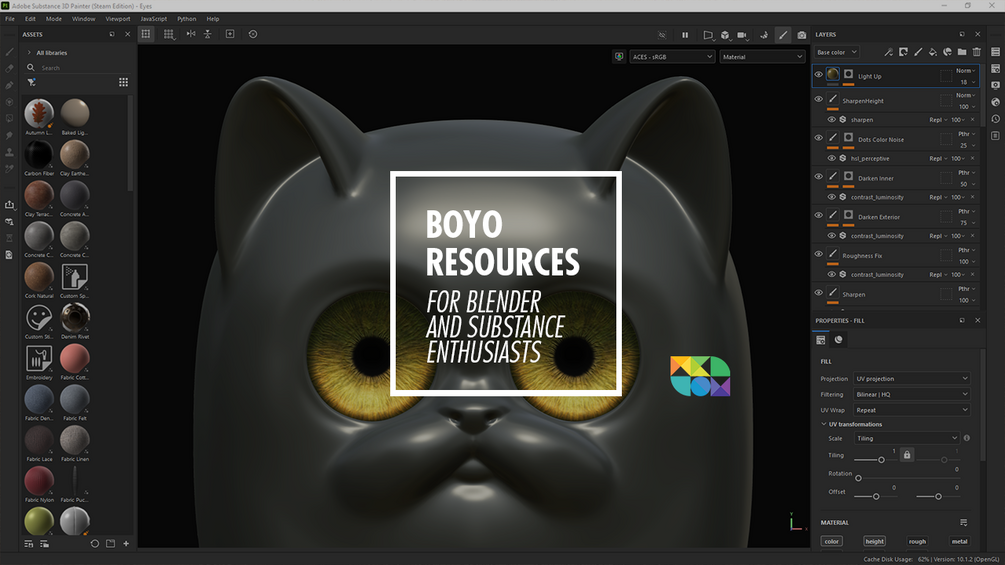The image size is (1005, 565).
Task: Add a paint layer in Layers panel
Action: (918, 52)
